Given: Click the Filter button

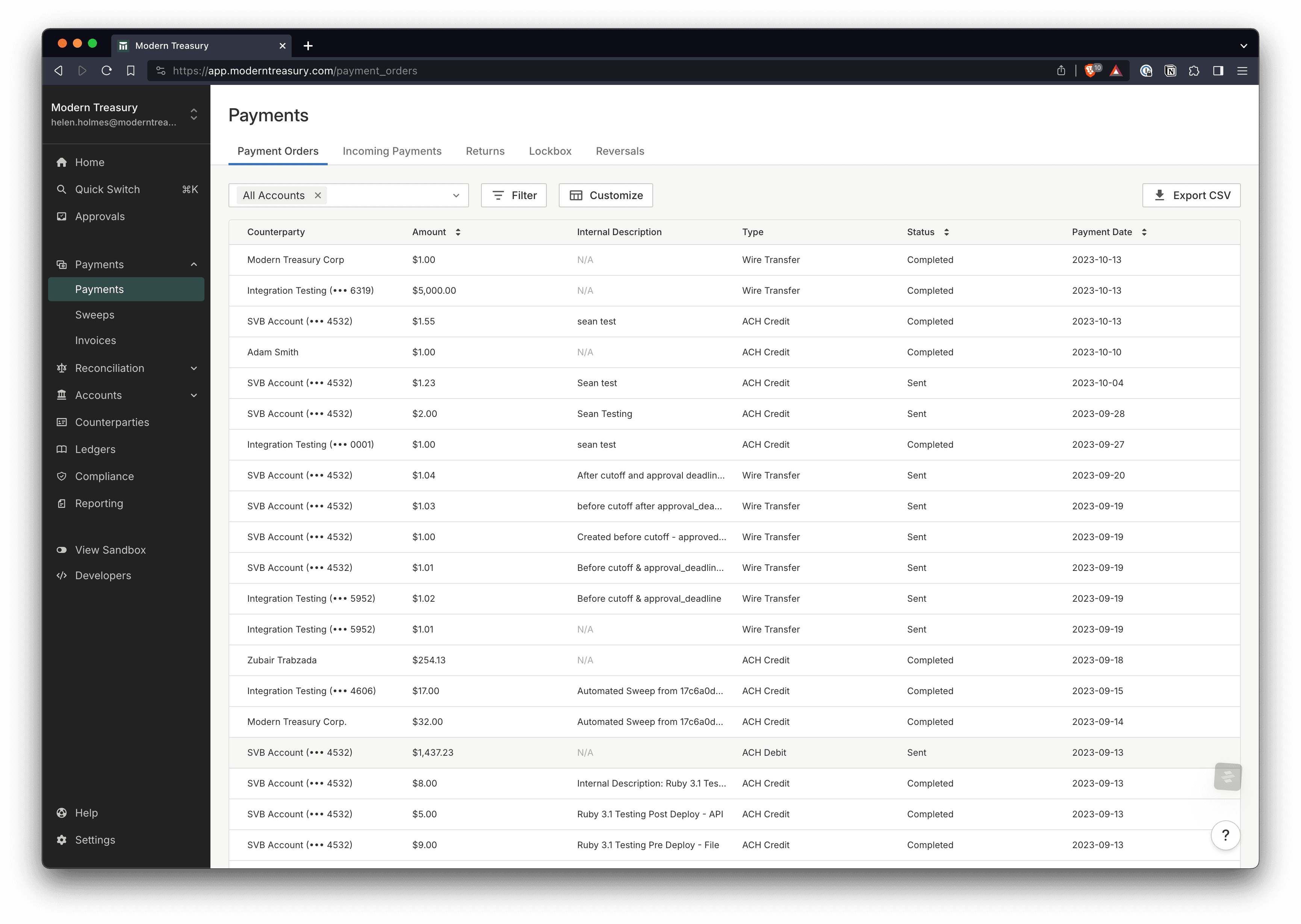Looking at the screenshot, I should pos(514,195).
